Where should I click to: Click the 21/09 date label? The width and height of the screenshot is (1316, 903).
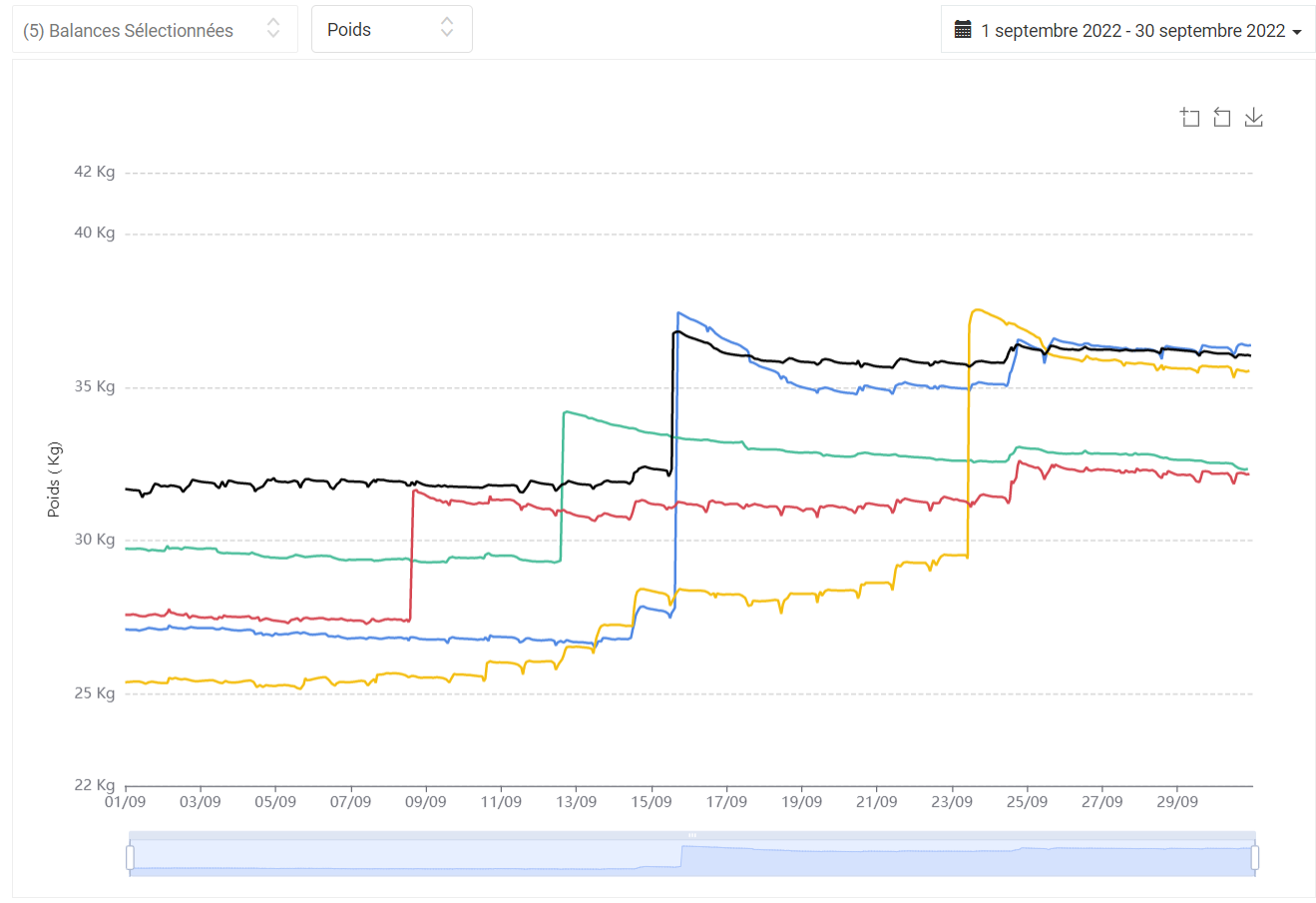pyautogui.click(x=877, y=801)
